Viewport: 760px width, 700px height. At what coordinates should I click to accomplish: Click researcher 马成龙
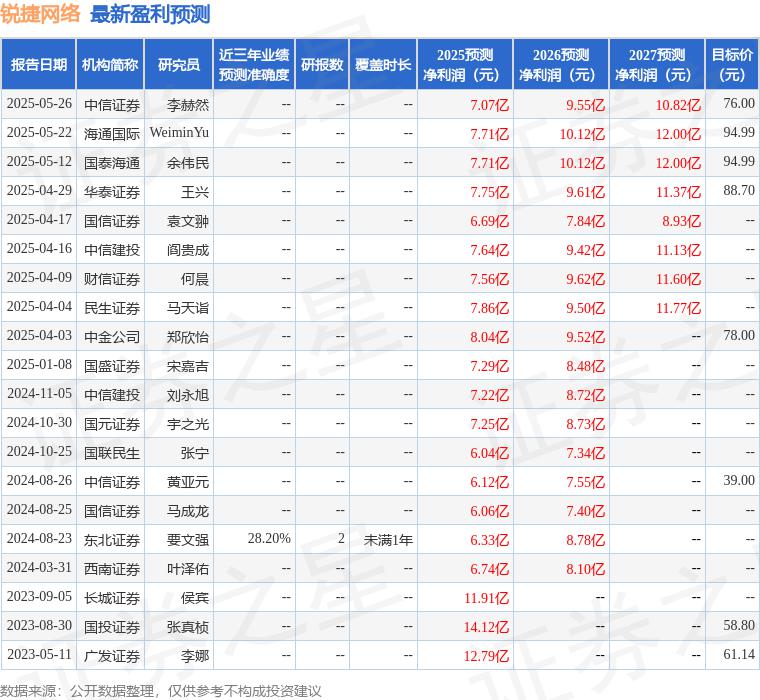coord(188,511)
